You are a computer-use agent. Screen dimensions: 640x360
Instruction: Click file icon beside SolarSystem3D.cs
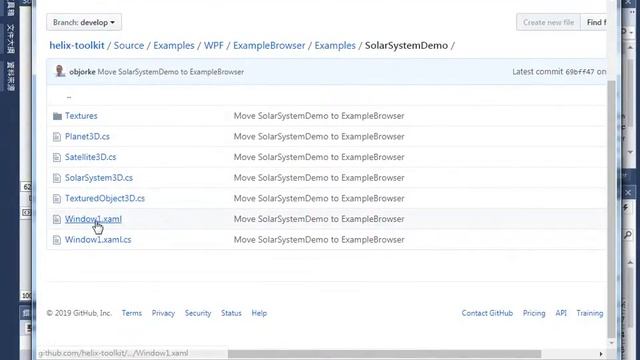[x=57, y=178]
